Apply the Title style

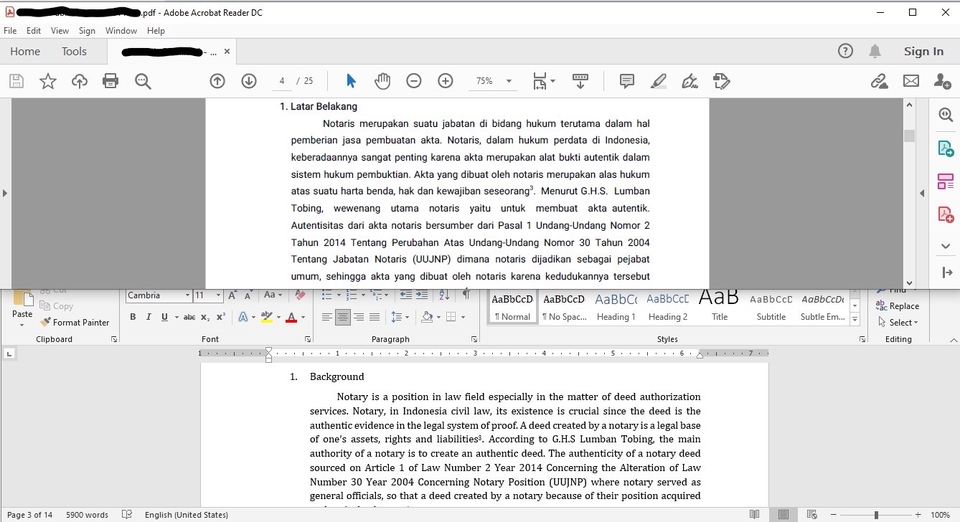coord(719,307)
